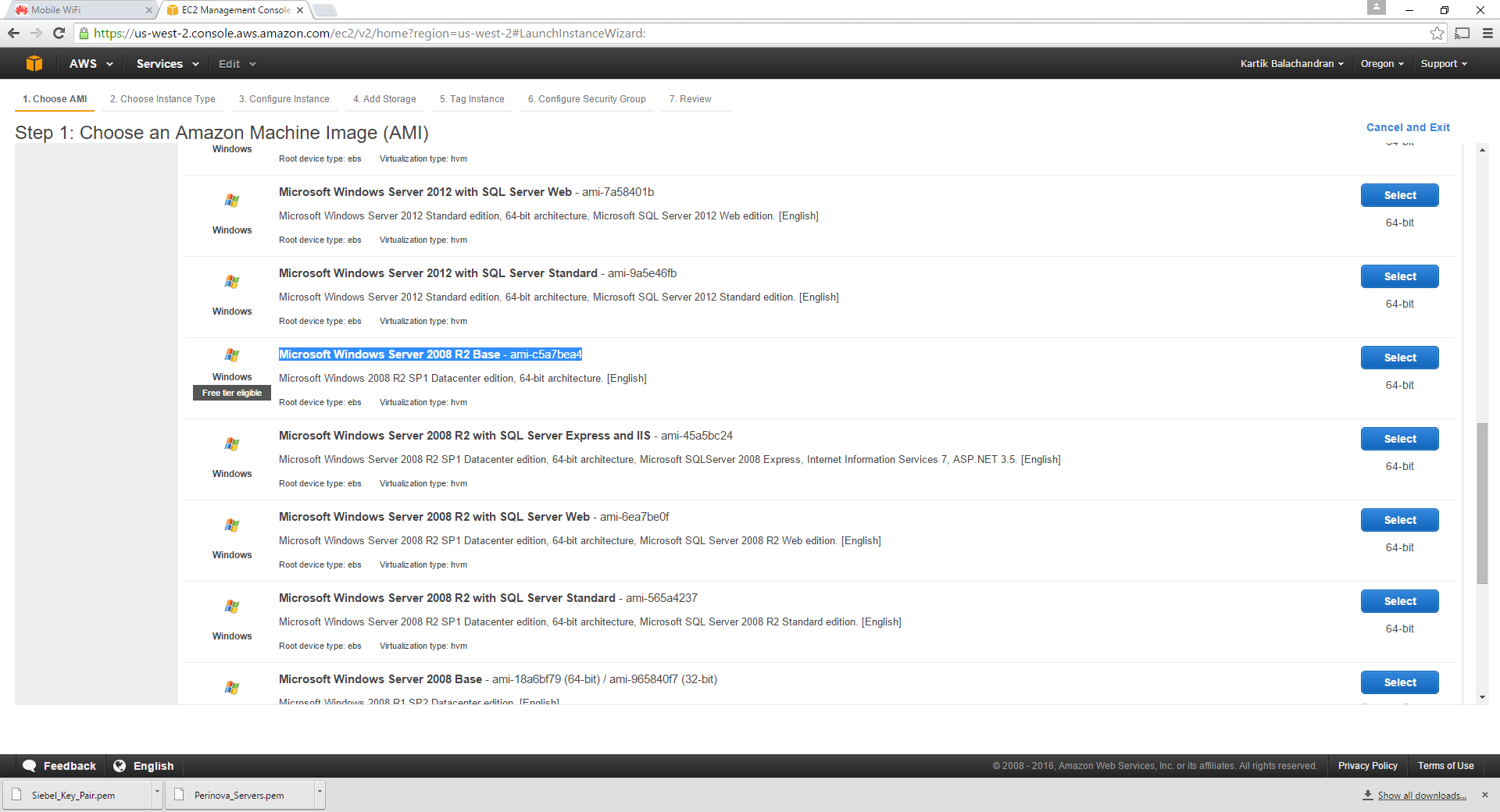Click Windows logo icon for 2012 SQL Server Standard
Viewport: 1500px width, 812px height.
tap(232, 282)
